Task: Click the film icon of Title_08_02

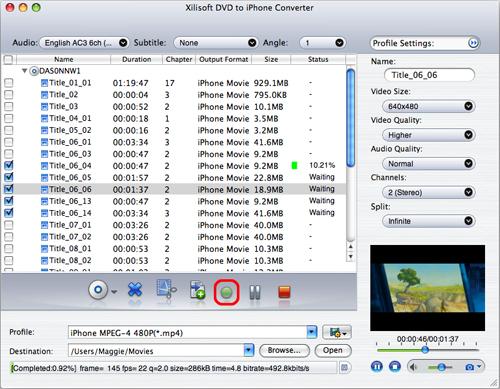Action: tap(44, 260)
